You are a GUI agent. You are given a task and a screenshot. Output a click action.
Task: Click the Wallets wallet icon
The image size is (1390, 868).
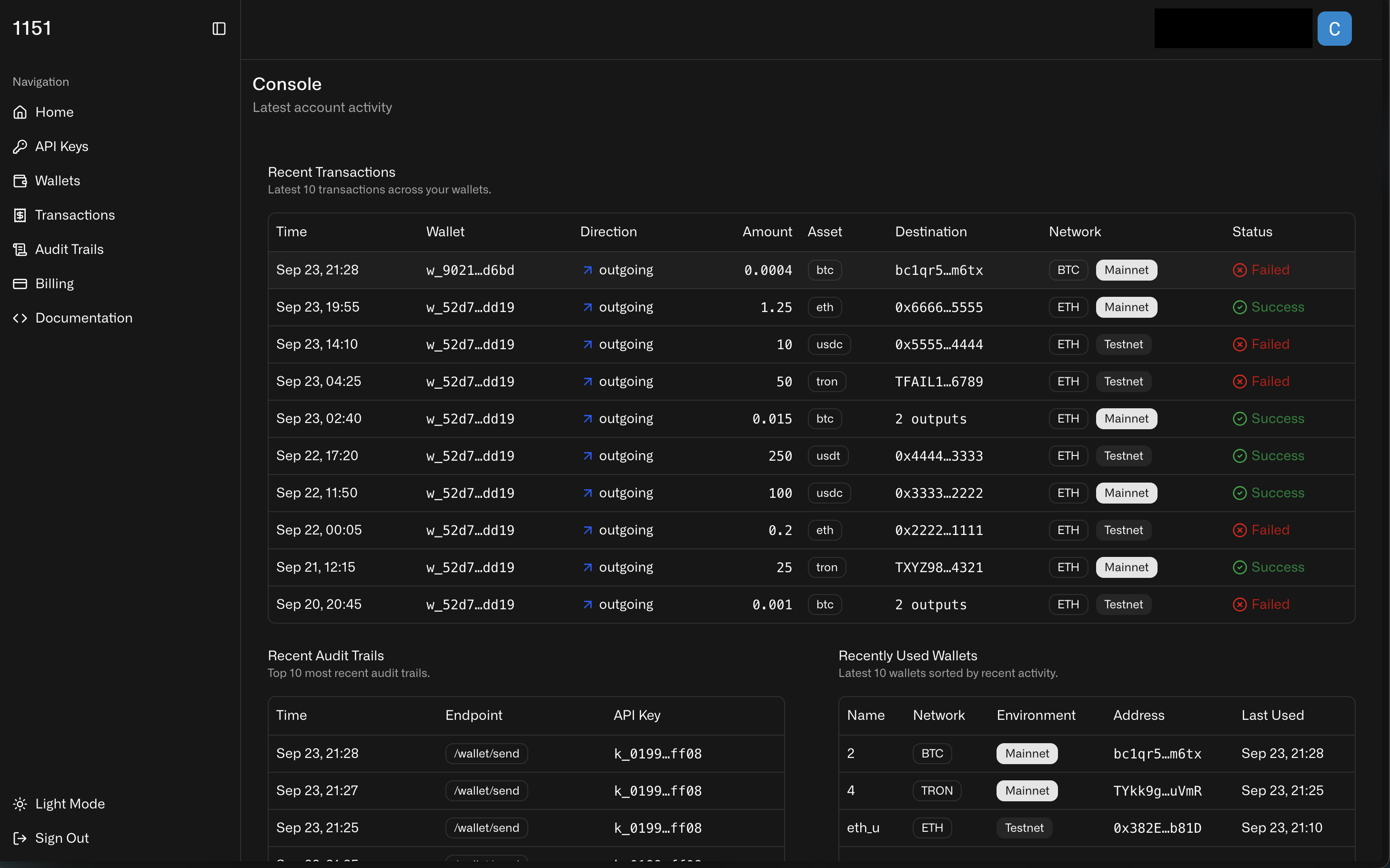(x=20, y=181)
